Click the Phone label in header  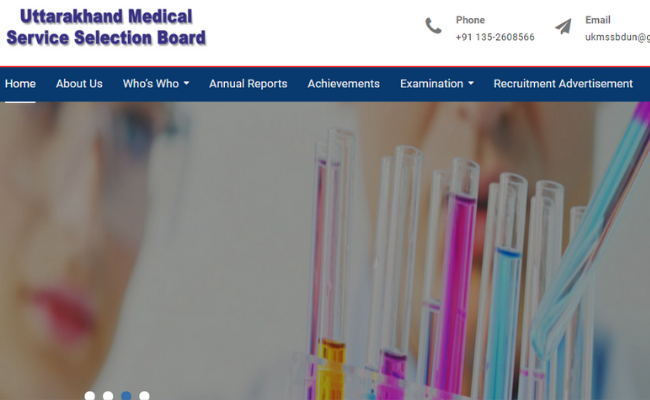point(470,20)
